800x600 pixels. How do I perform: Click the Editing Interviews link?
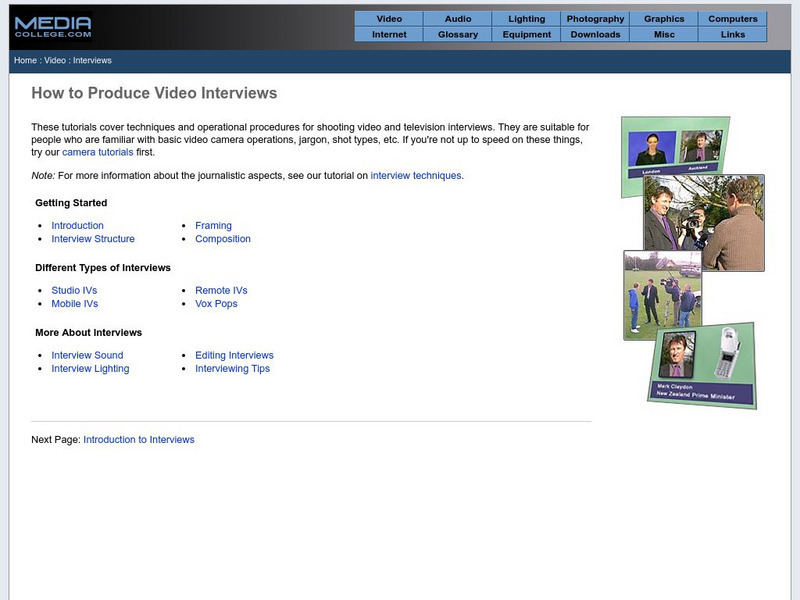click(x=234, y=356)
